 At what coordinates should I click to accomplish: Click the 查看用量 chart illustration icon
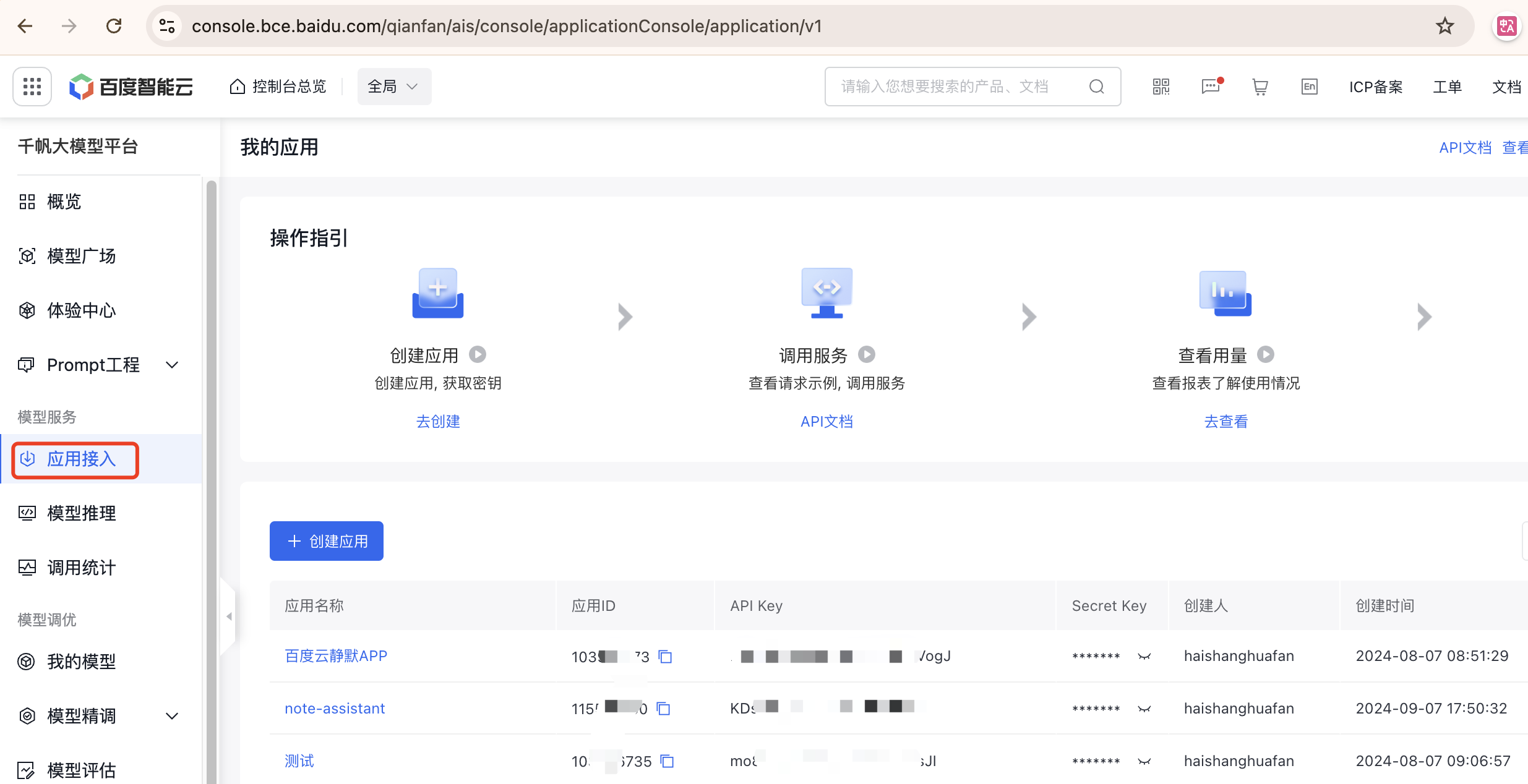[x=1225, y=293]
